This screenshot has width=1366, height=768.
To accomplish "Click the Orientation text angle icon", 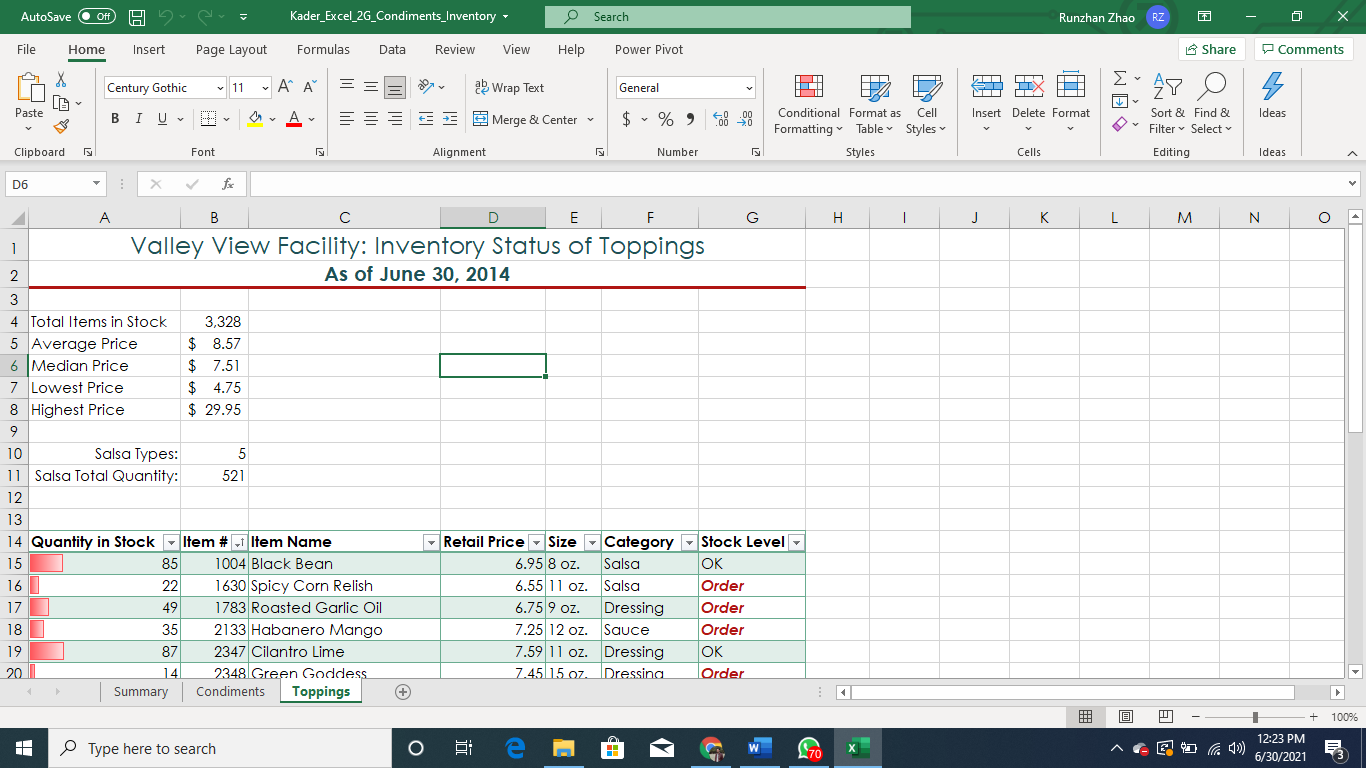I will point(426,88).
